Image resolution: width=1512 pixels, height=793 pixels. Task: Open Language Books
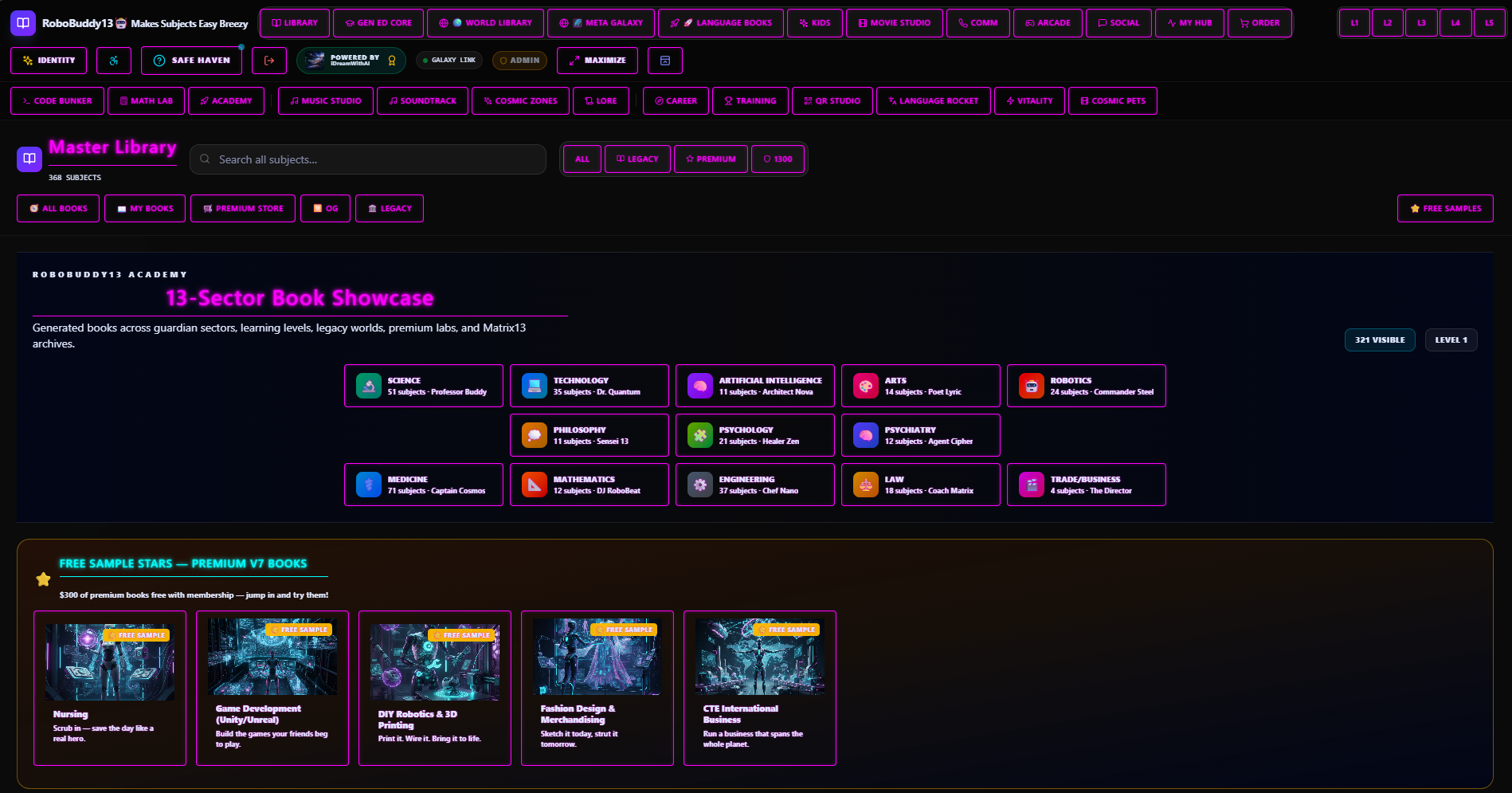click(x=721, y=23)
